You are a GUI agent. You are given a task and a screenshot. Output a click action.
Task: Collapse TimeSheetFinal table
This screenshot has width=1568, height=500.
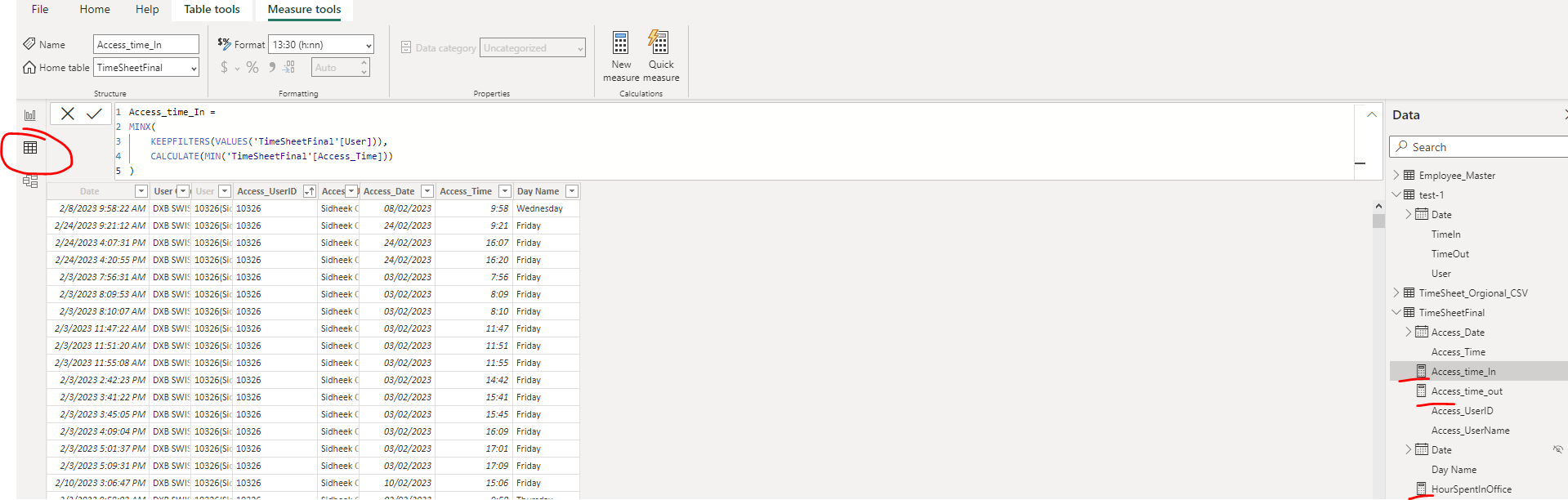pos(1396,313)
